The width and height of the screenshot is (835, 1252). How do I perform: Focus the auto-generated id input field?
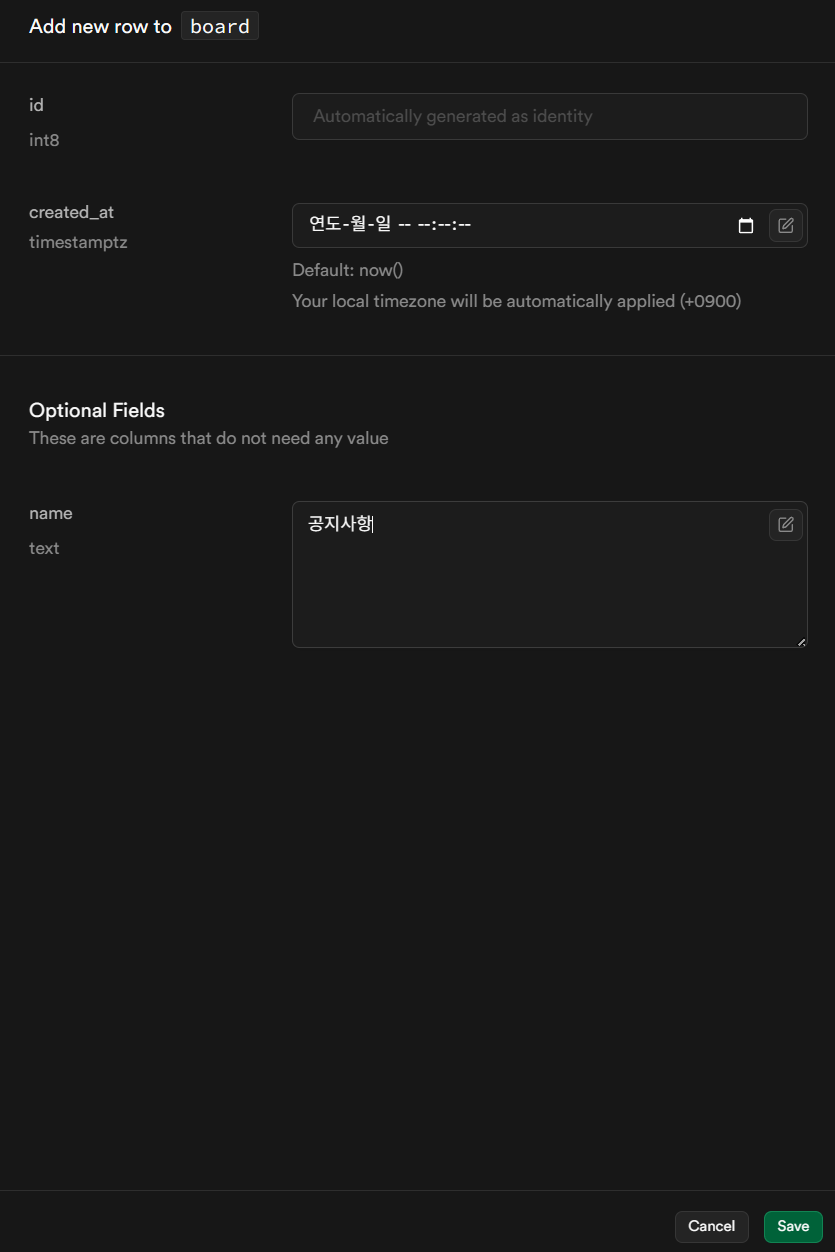(x=550, y=116)
